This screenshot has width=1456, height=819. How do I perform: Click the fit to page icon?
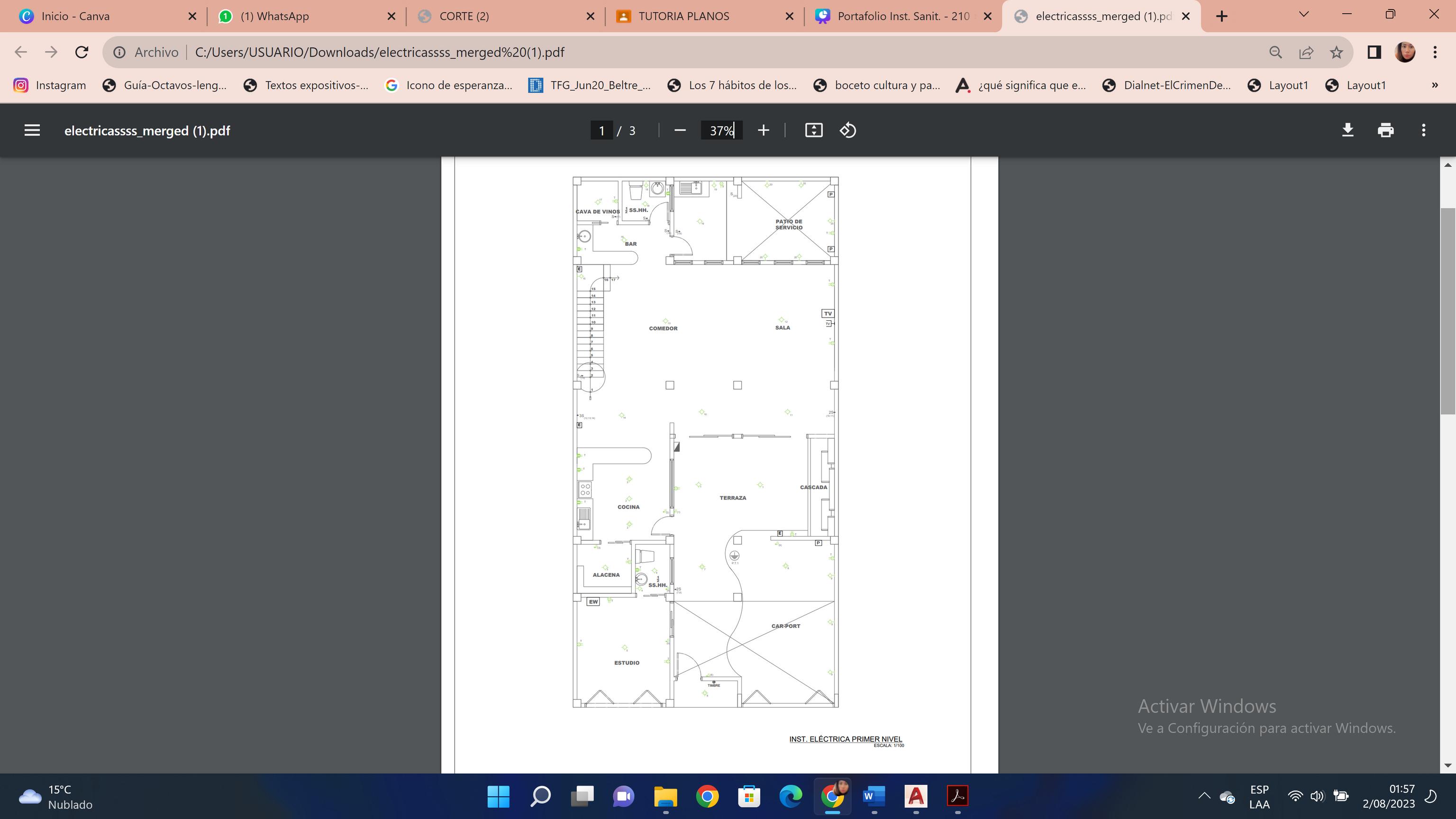point(813,130)
